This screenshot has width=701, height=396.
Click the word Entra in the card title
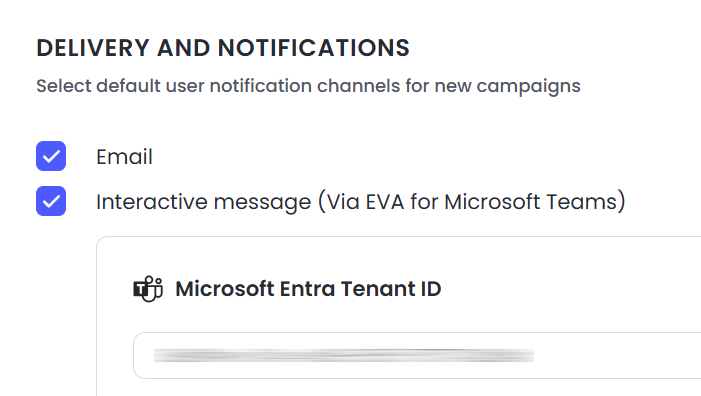307,289
